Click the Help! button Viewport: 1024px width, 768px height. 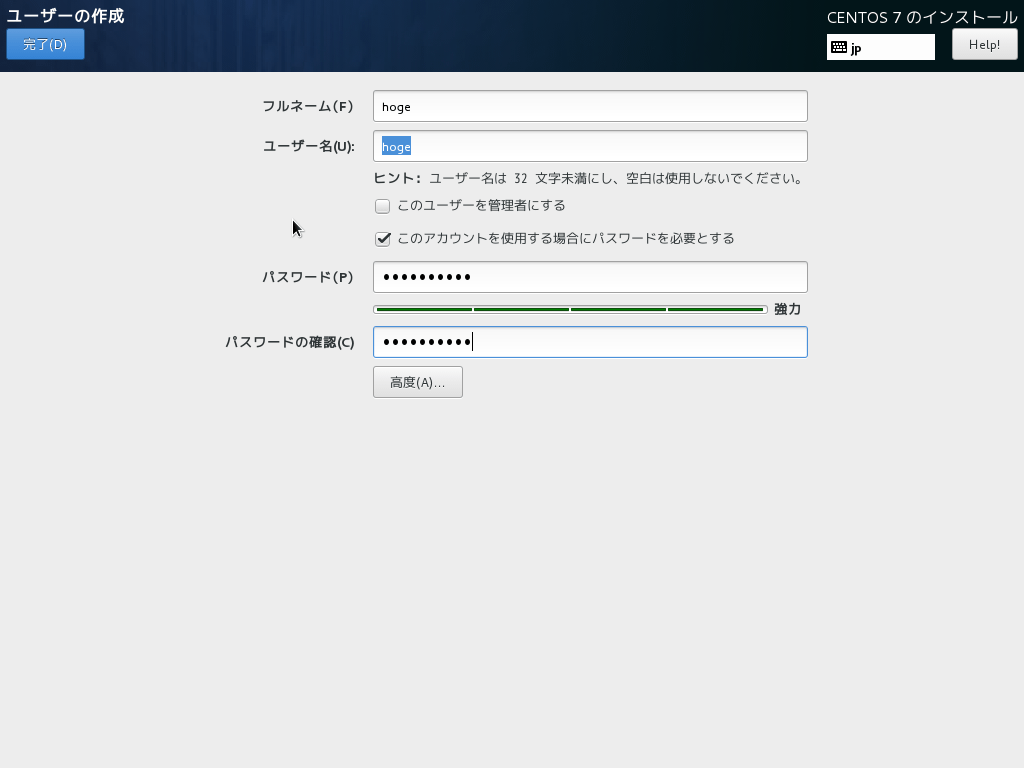(x=984, y=44)
